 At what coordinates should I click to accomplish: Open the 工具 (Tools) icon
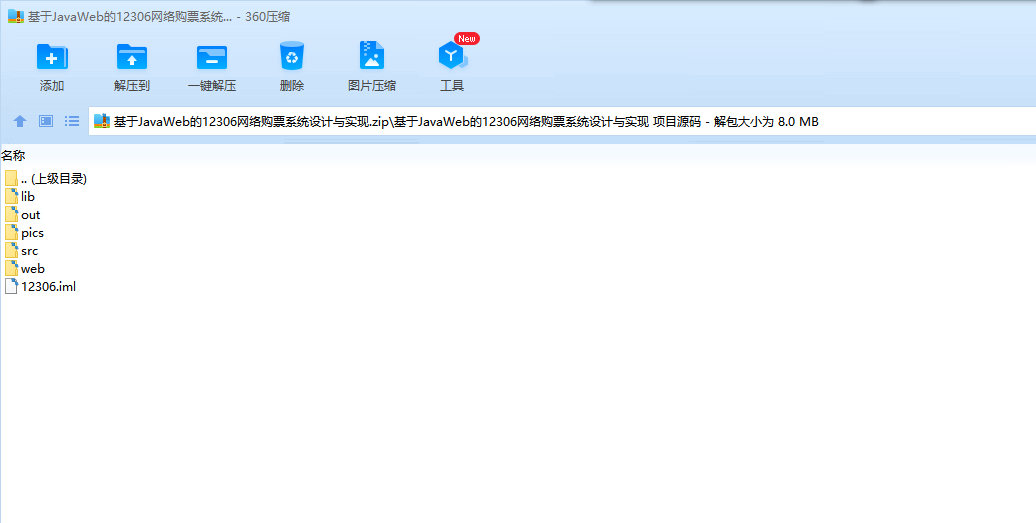click(x=452, y=56)
